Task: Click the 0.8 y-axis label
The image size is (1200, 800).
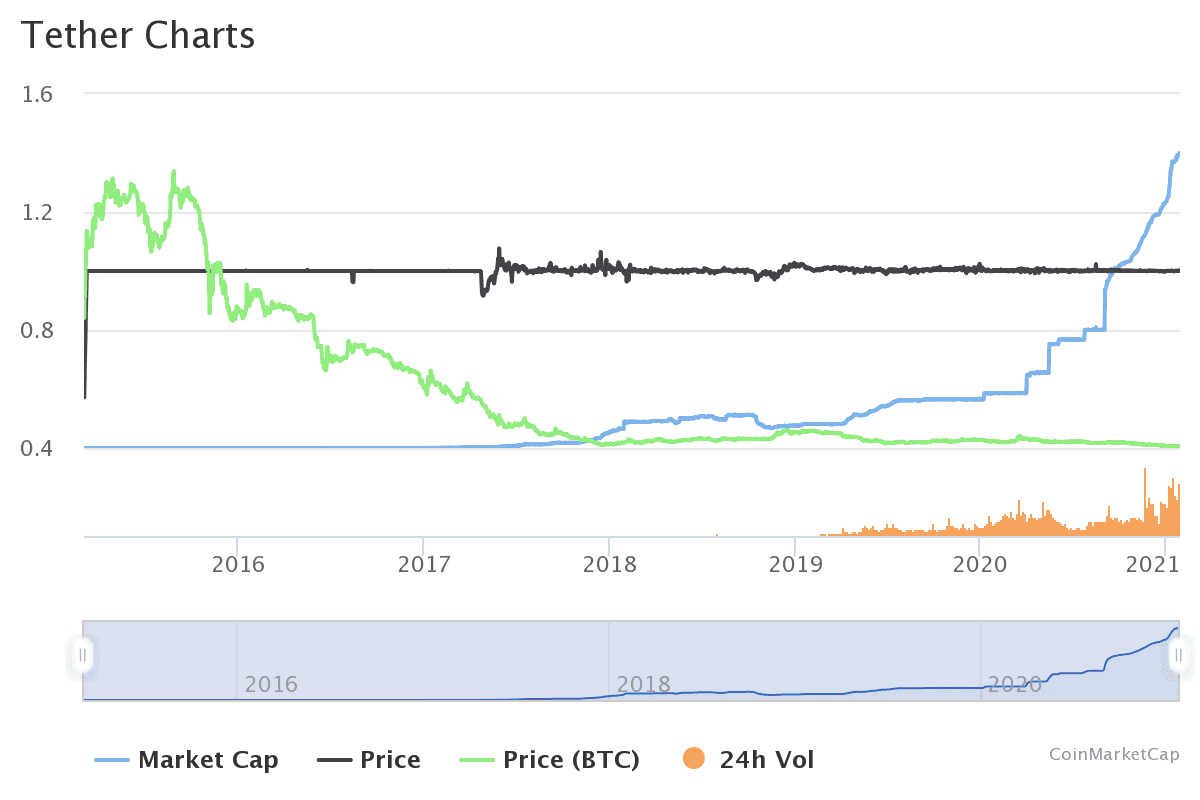Action: (38, 331)
